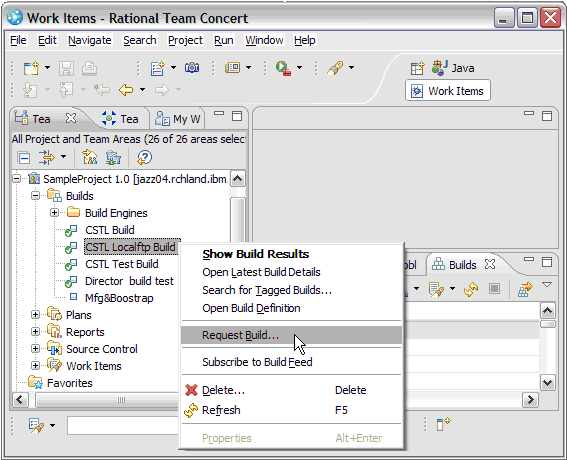Select the Team Central tab
567x460 pixels.
point(120,119)
